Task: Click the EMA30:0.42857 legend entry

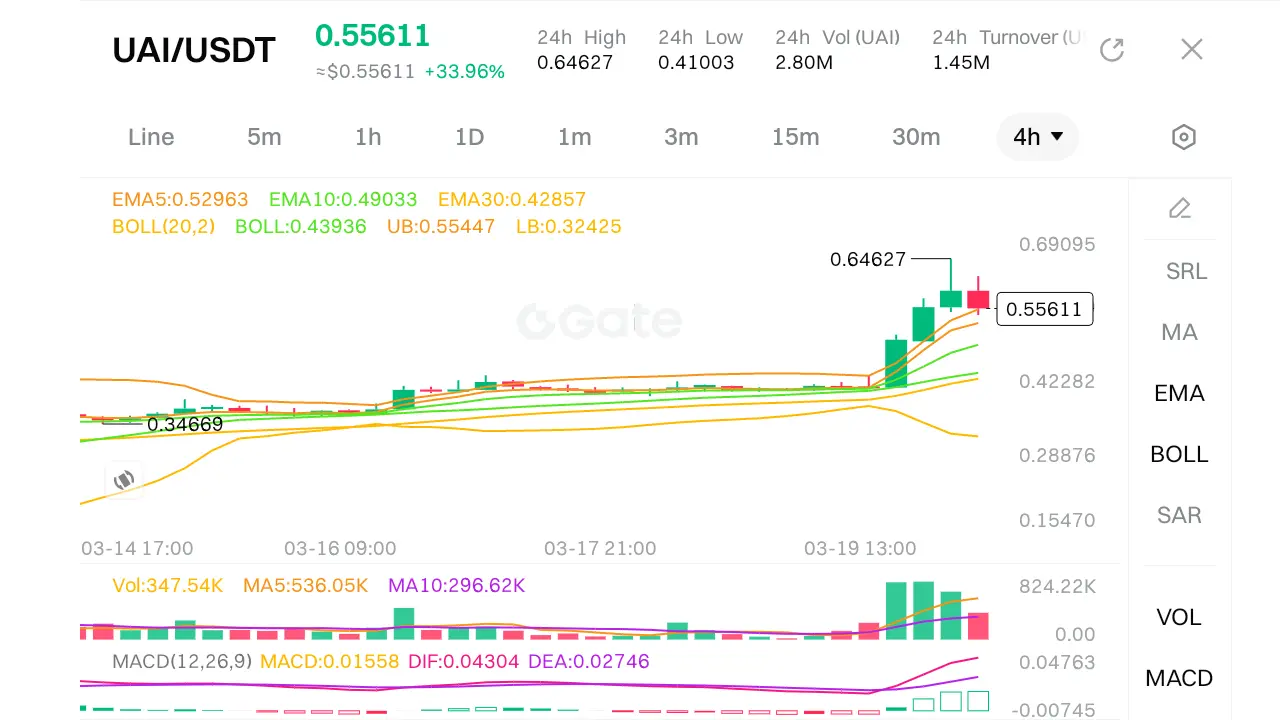Action: pos(512,199)
